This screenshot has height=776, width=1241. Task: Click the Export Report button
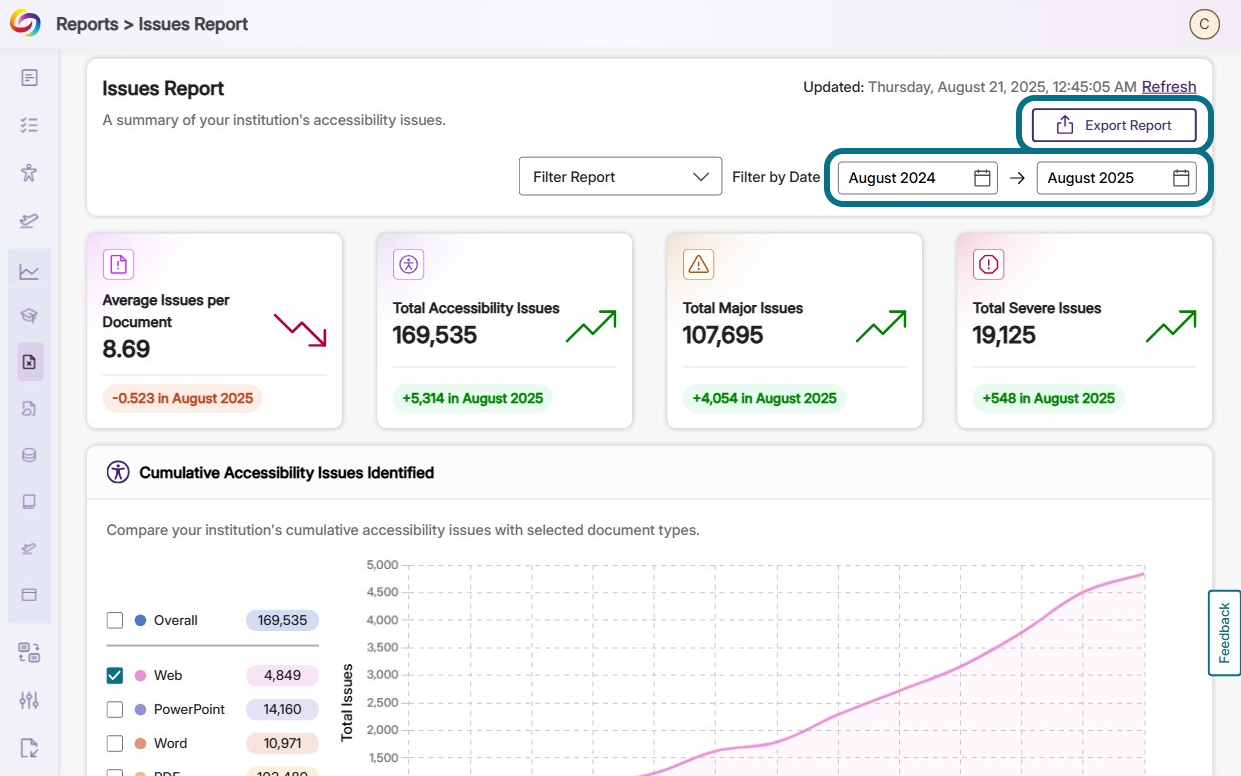(1114, 126)
